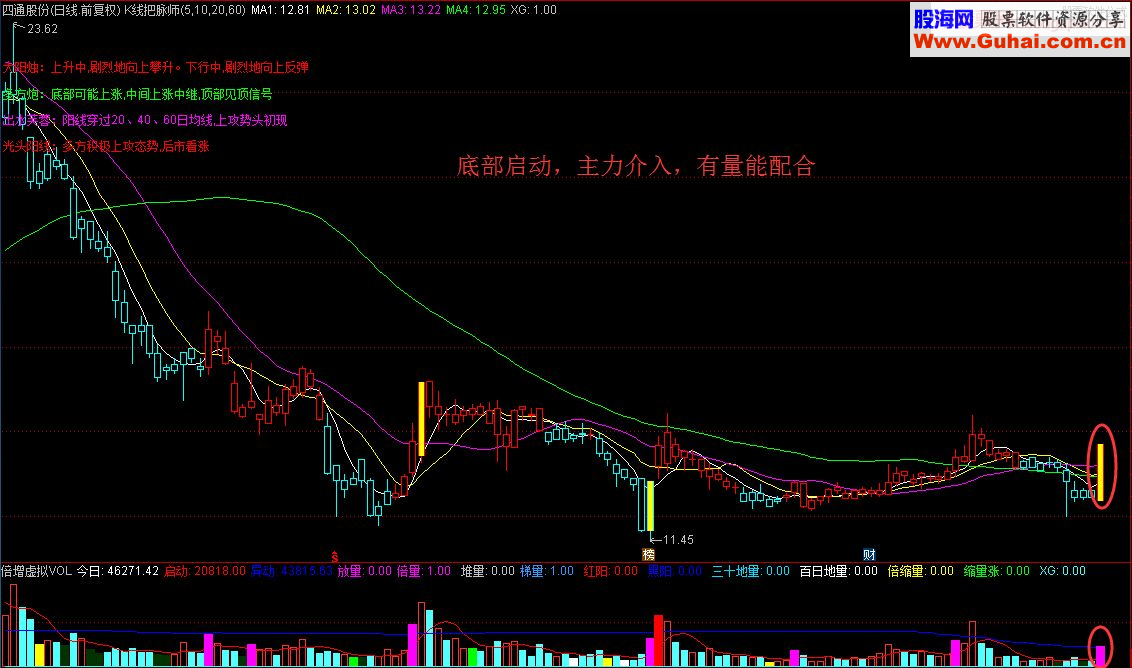
Task: Click the 倍增虚拟VOL indicator name
Action: [37, 571]
